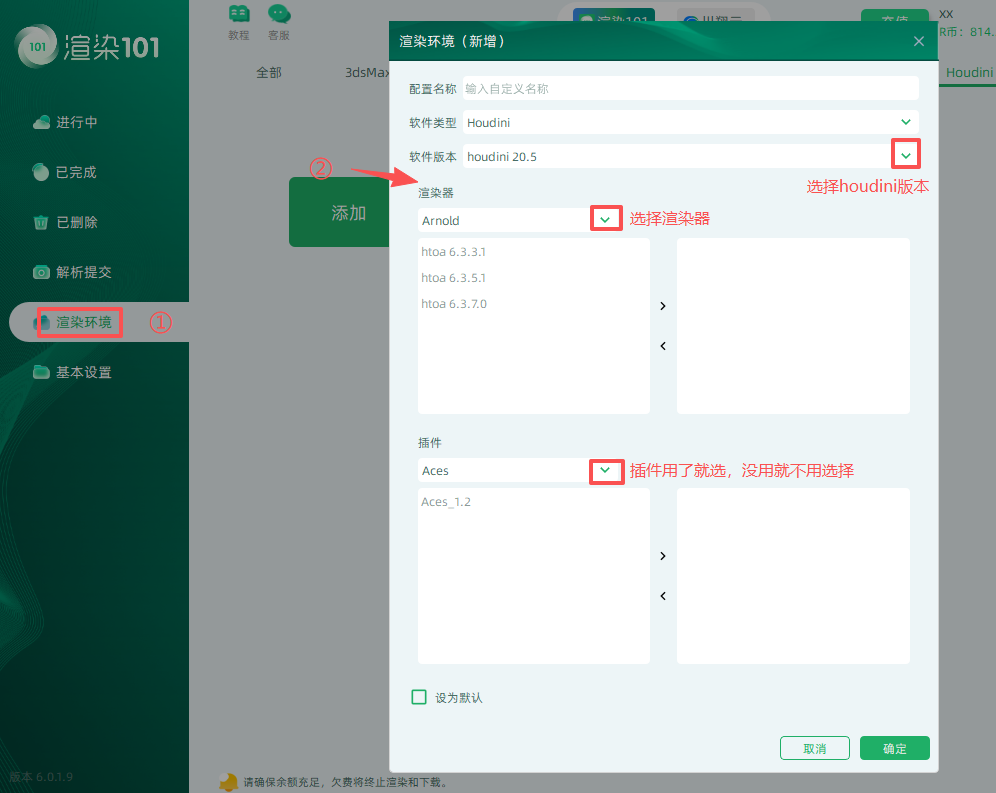996x793 pixels.
Task: Remove plugin using left arrow
Action: [x=663, y=596]
